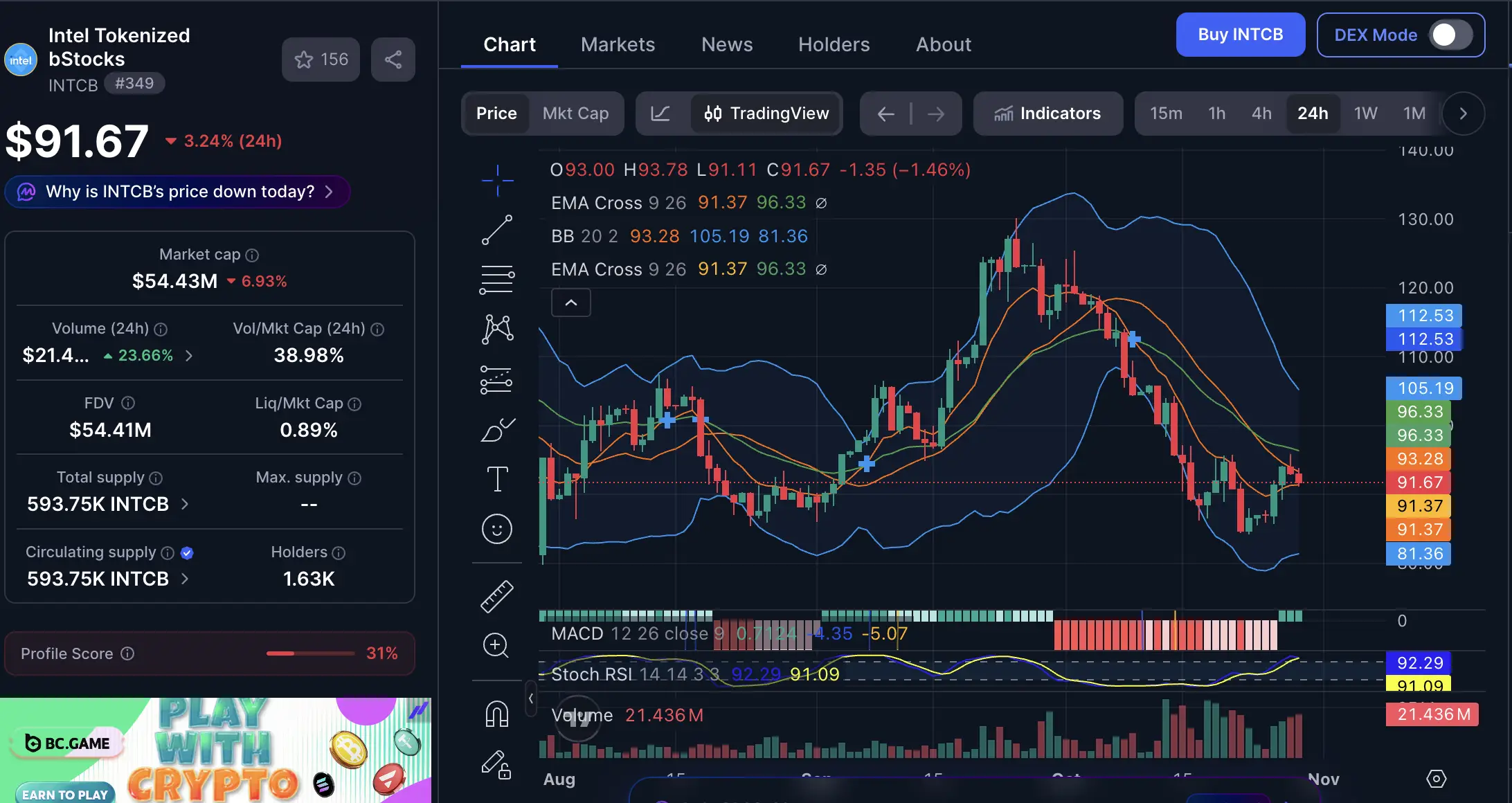Image resolution: width=1512 pixels, height=803 pixels.
Task: Switch to Mkt Cap view
Action: tap(576, 114)
